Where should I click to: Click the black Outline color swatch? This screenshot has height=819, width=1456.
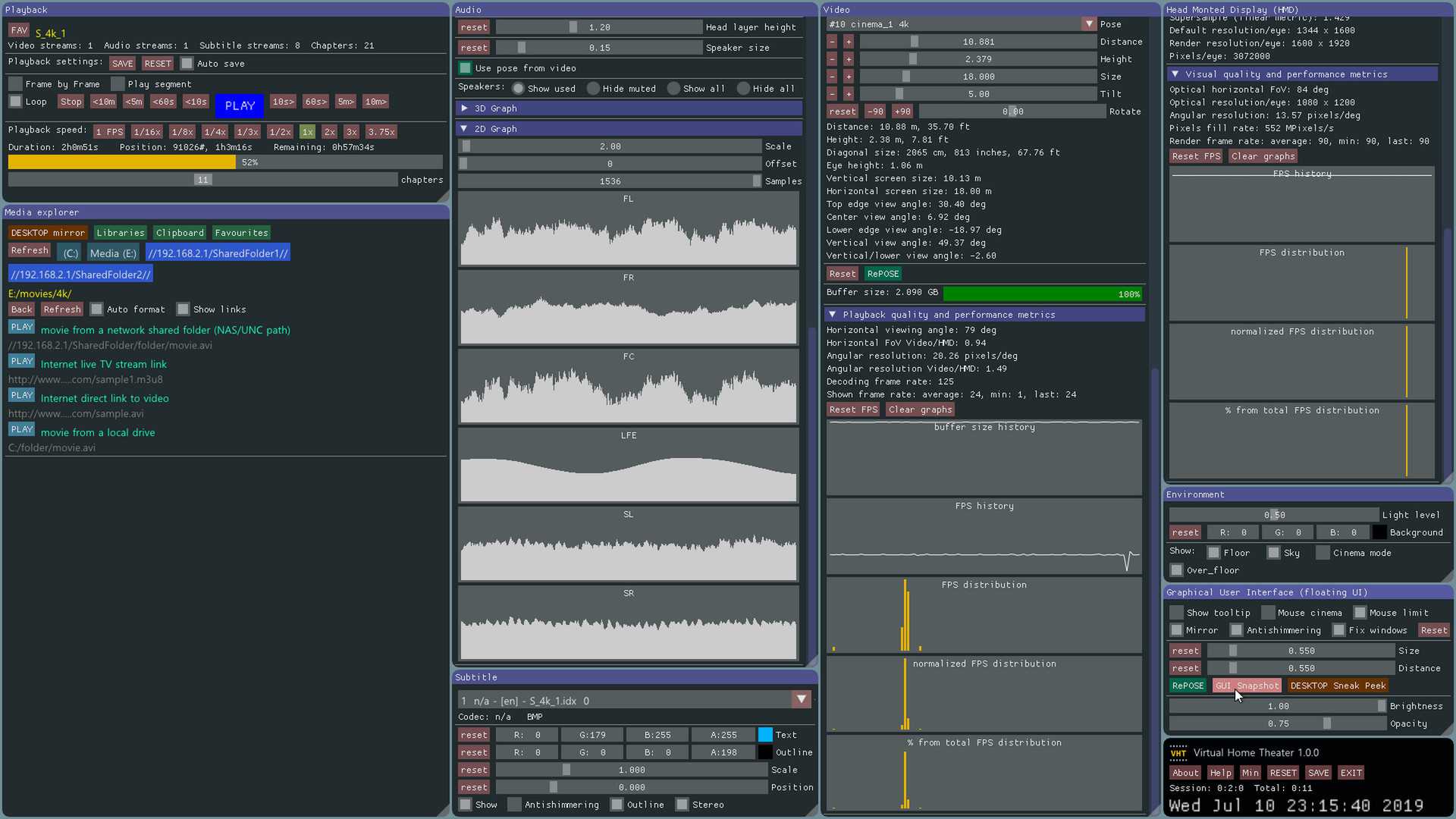pos(765,752)
